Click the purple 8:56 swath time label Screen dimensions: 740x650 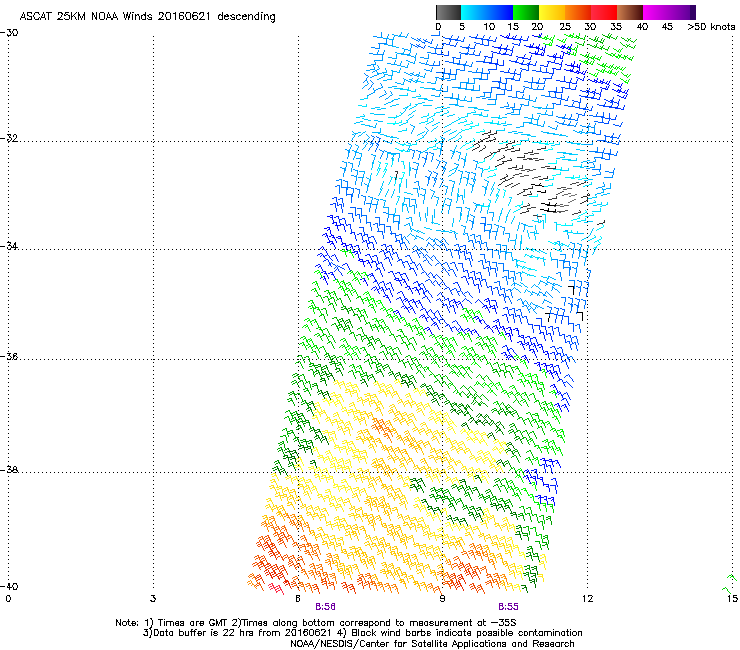coord(326,607)
